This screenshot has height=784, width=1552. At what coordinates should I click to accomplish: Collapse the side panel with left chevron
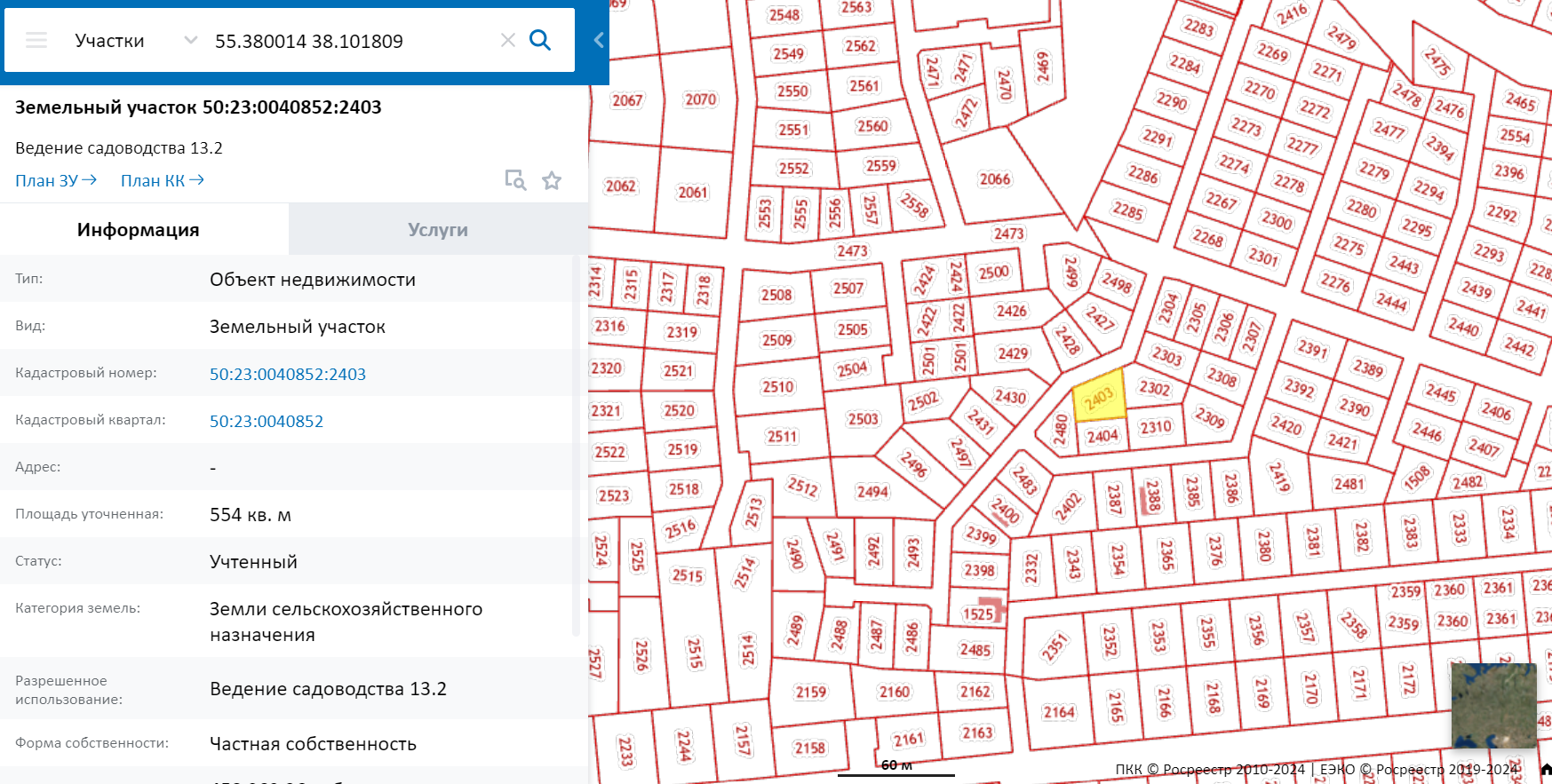599,41
